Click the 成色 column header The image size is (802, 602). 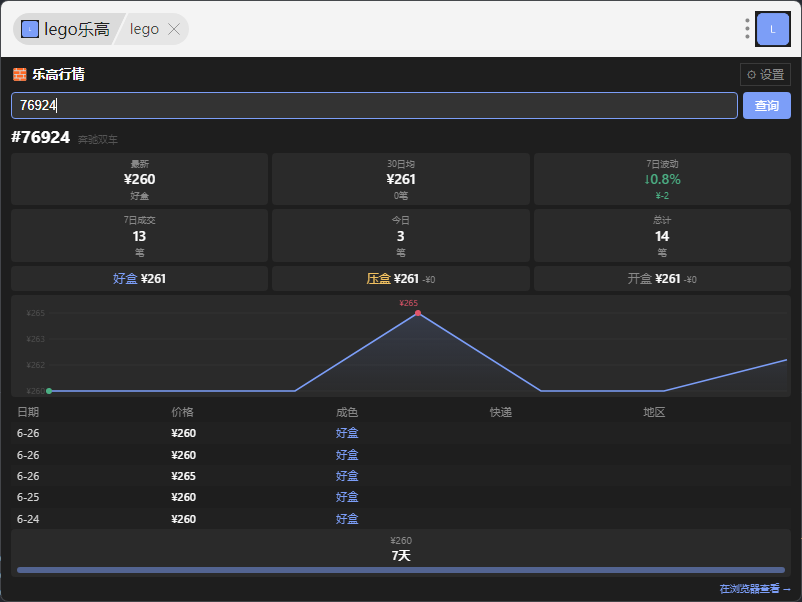click(347, 412)
